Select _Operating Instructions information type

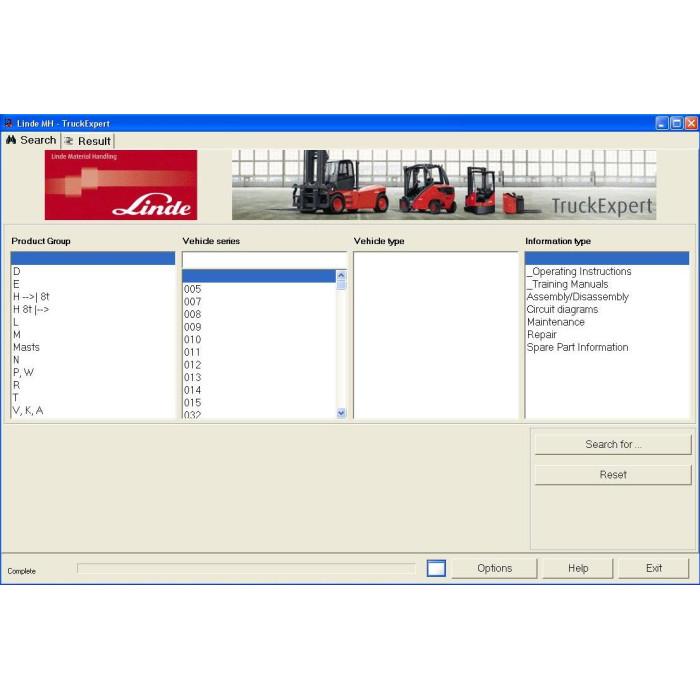[x=607, y=271]
